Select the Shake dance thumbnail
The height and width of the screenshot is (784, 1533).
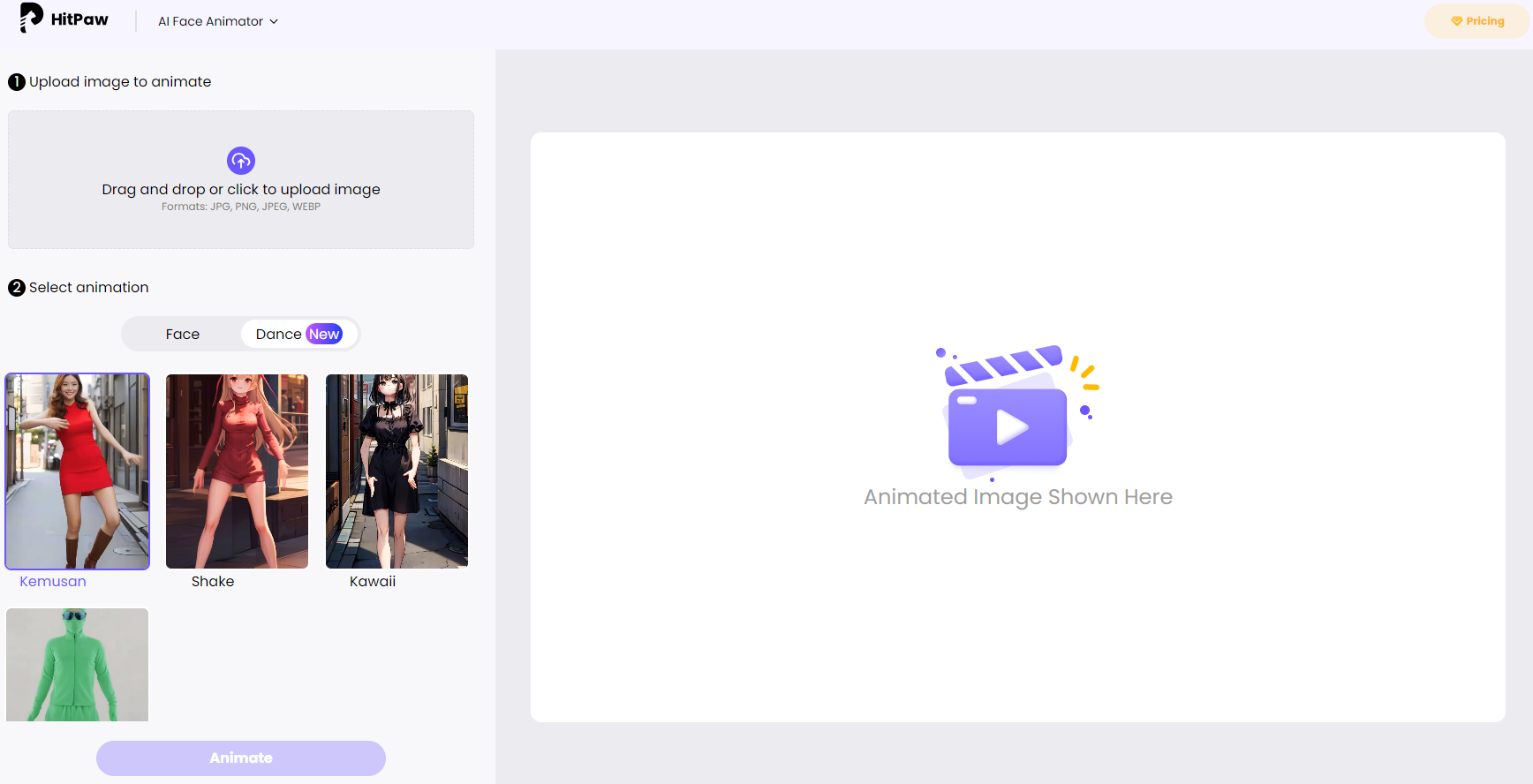tap(238, 471)
